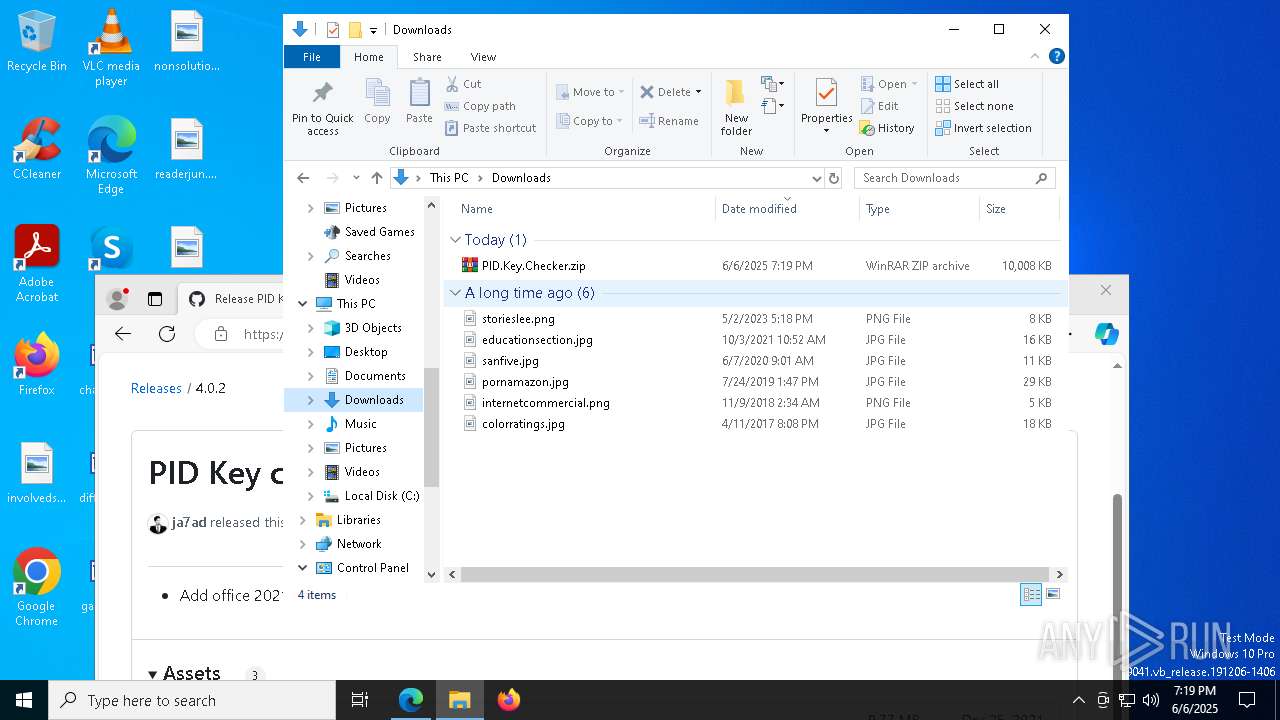Screen dimensions: 1280x720
Task: Click Copy path in Clipboard group
Action: [480, 106]
